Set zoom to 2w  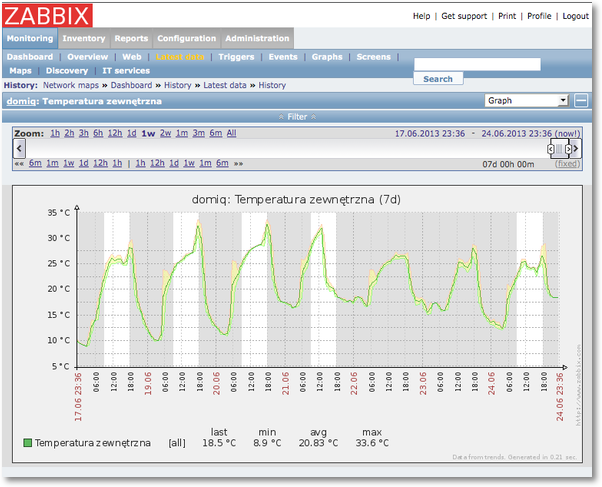(165, 133)
